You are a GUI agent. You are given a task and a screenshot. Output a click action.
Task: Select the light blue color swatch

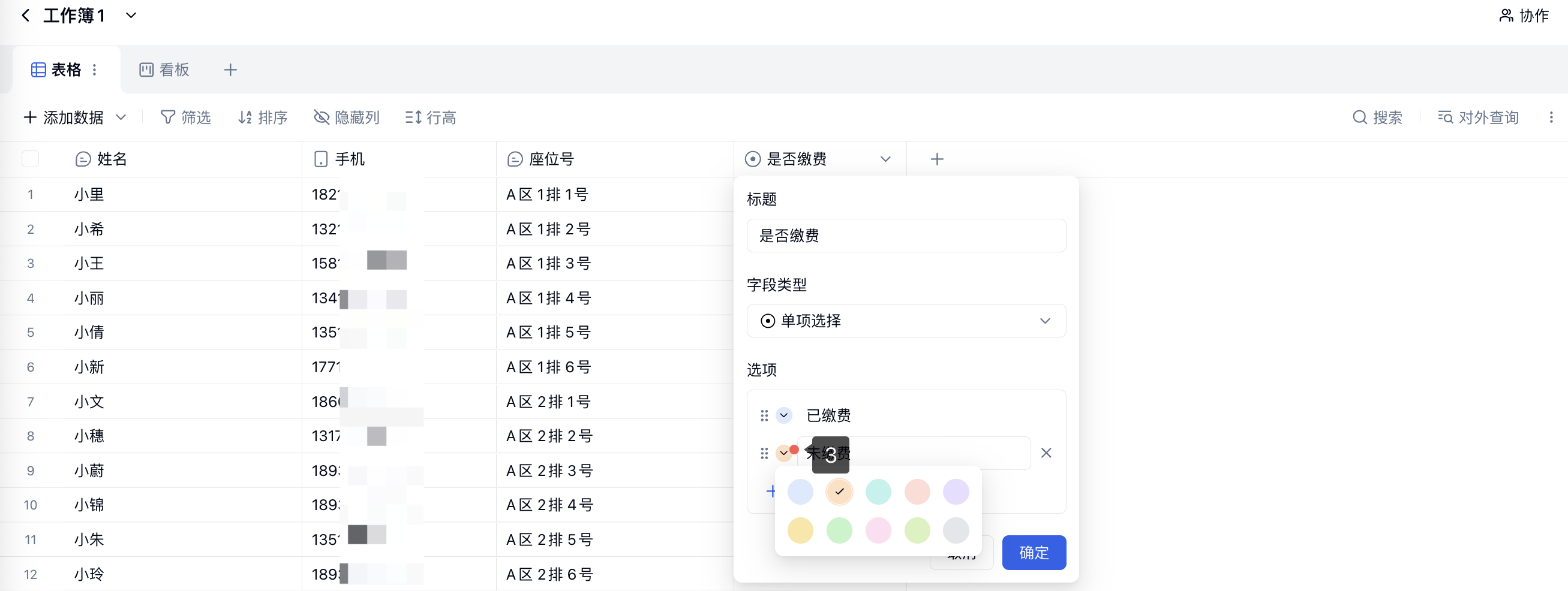[x=800, y=492]
